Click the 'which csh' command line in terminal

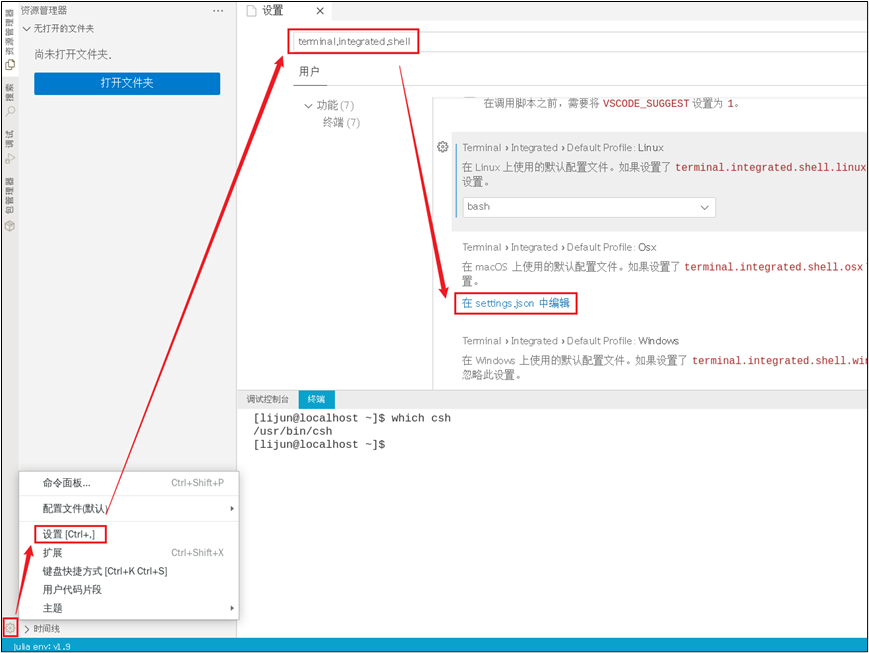point(352,418)
